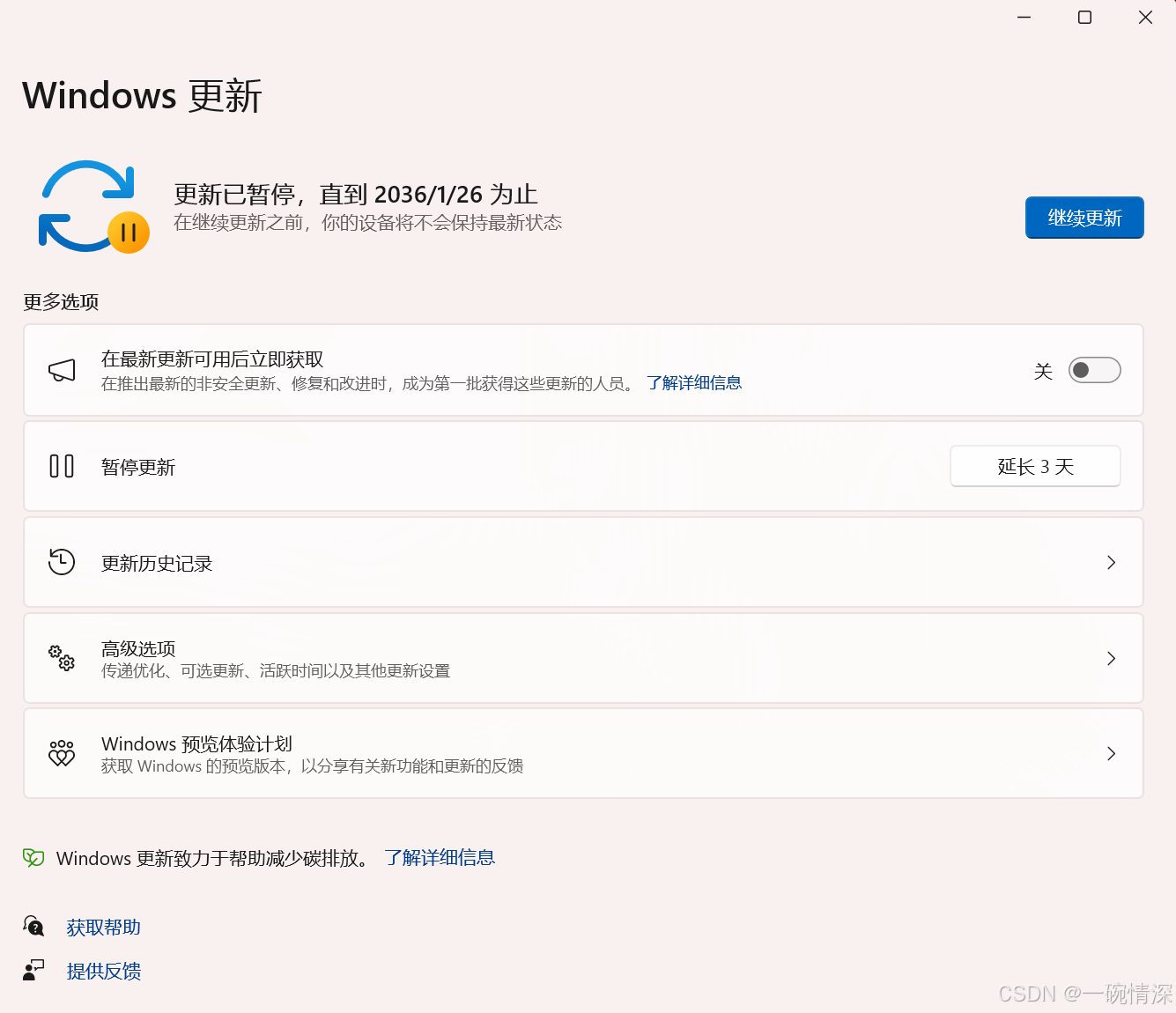Open the 提供反馈 link
Viewport: 1176px width, 1013px height.
[x=104, y=972]
